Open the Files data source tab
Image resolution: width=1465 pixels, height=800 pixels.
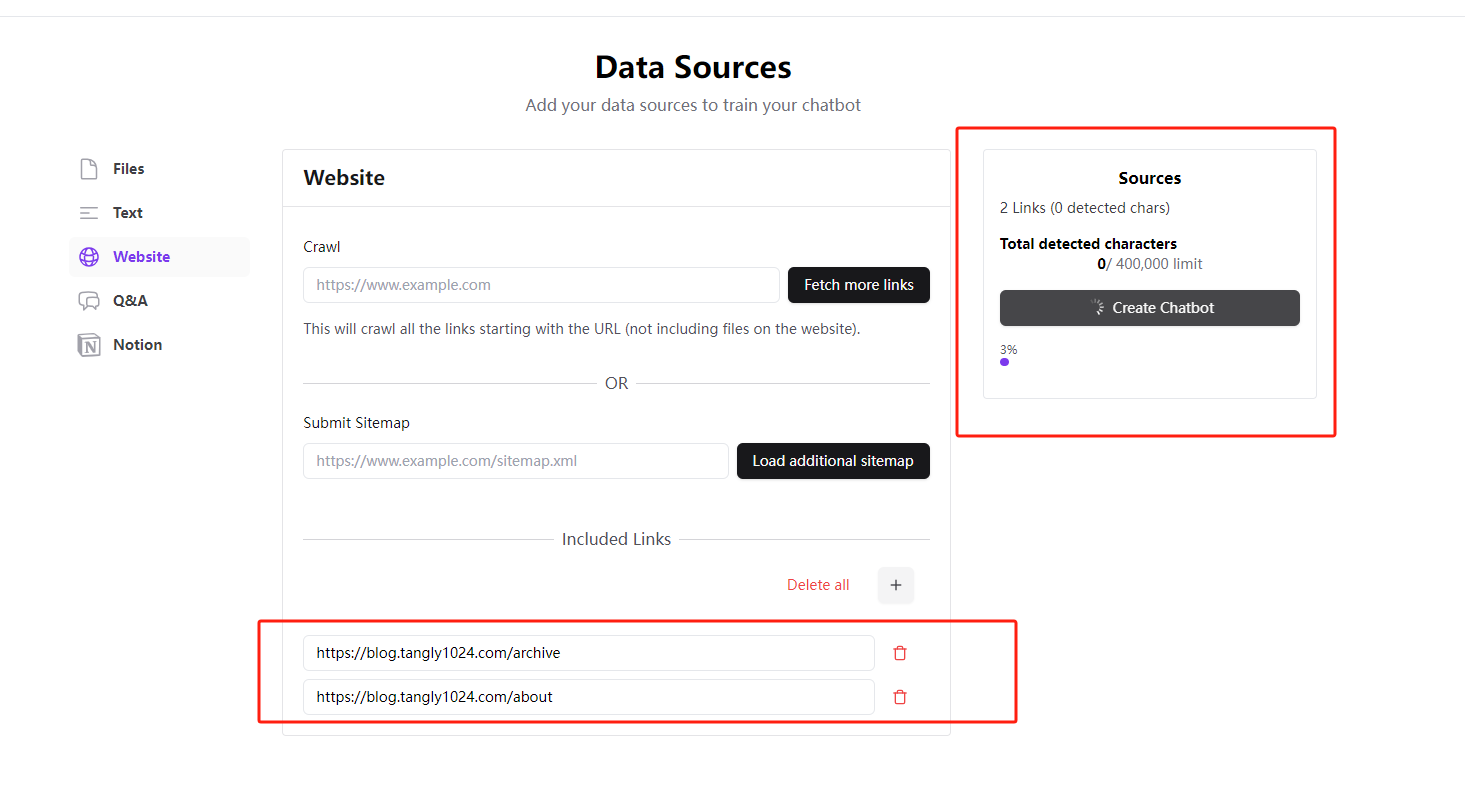click(x=159, y=169)
